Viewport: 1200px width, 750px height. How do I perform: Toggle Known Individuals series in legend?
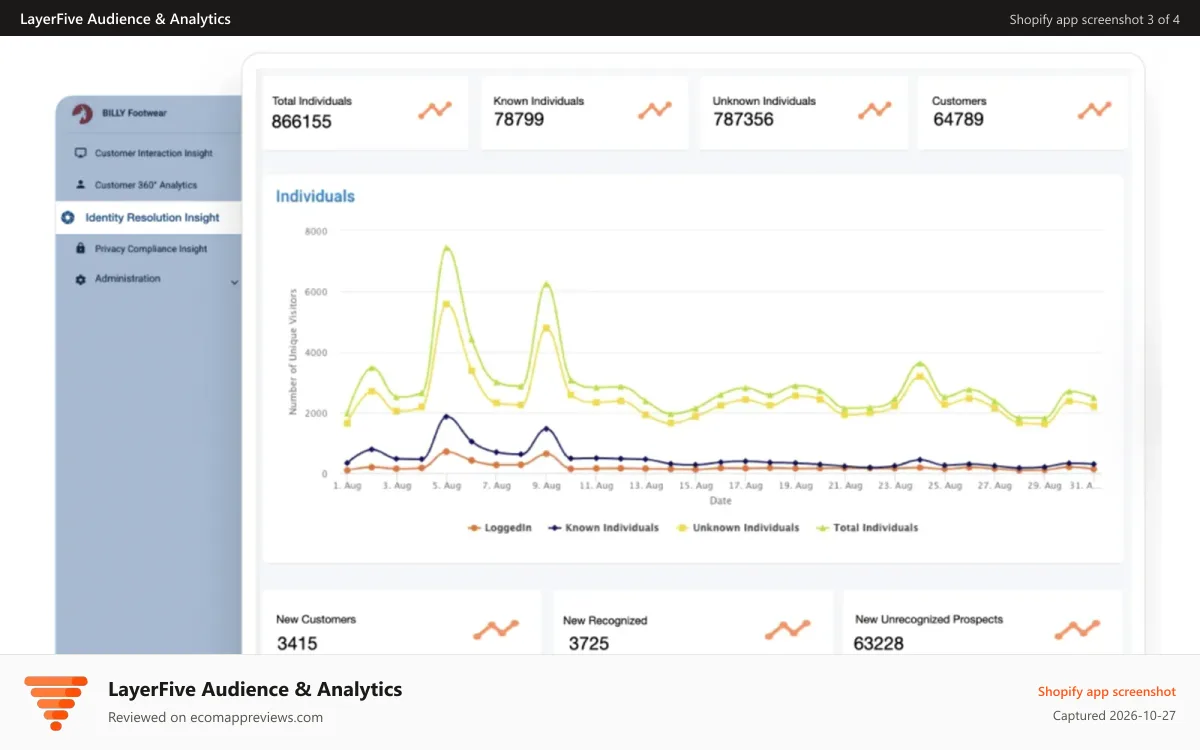(603, 527)
